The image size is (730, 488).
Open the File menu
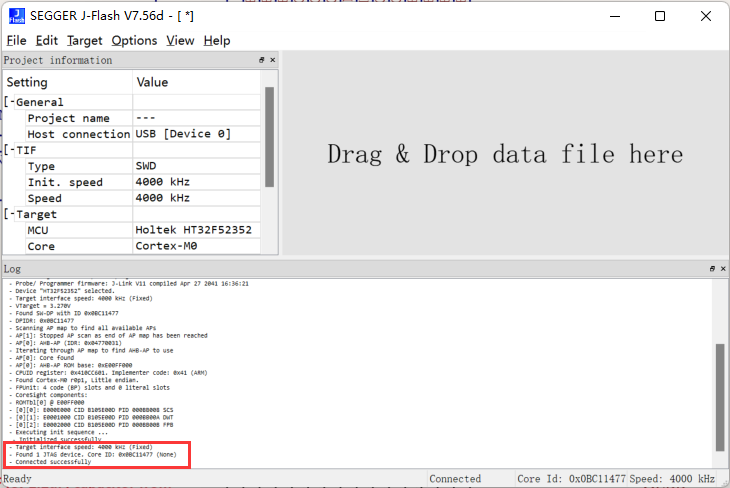tap(16, 40)
